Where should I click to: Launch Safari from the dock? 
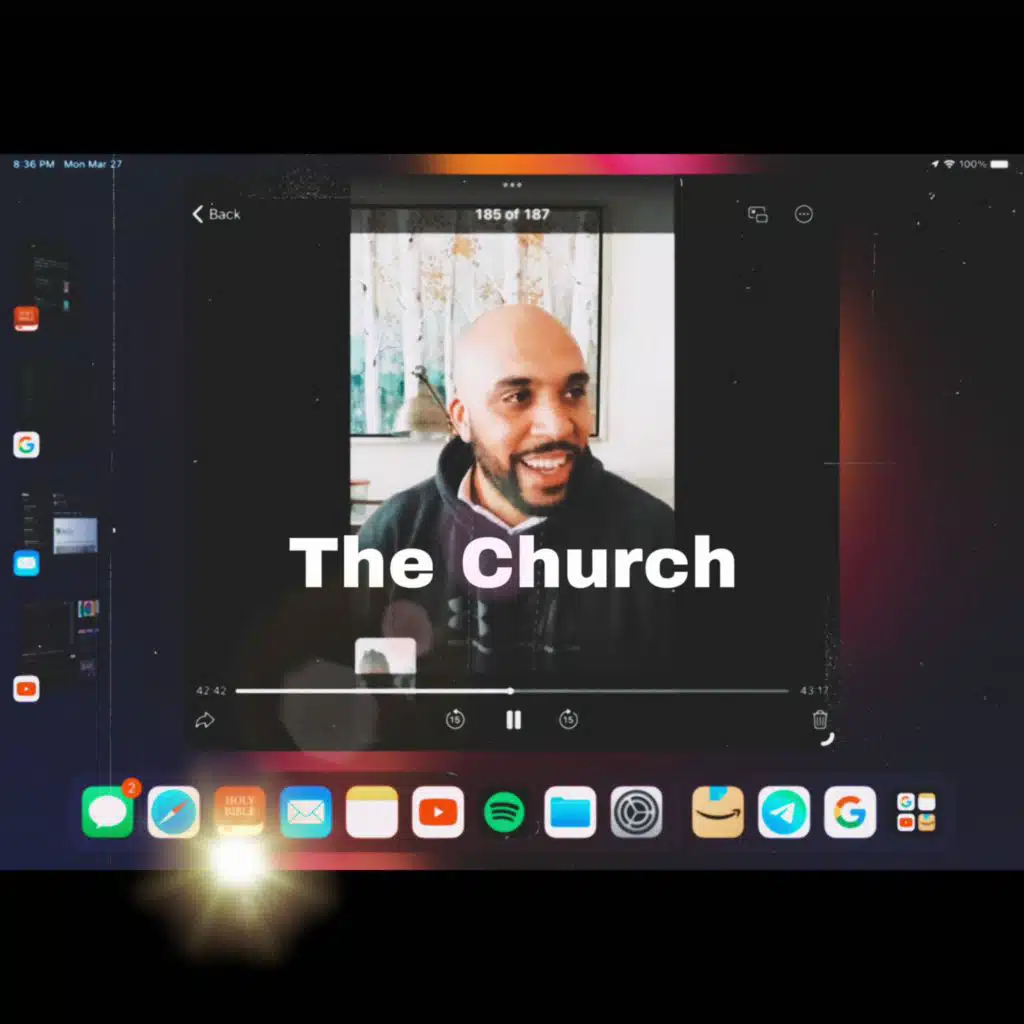pyautogui.click(x=174, y=812)
